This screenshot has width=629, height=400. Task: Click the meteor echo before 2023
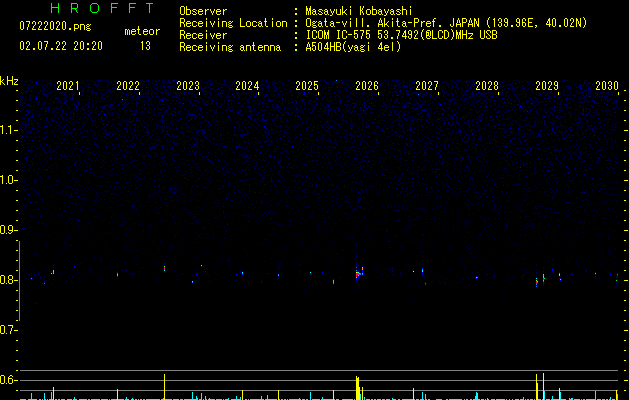click(x=164, y=268)
